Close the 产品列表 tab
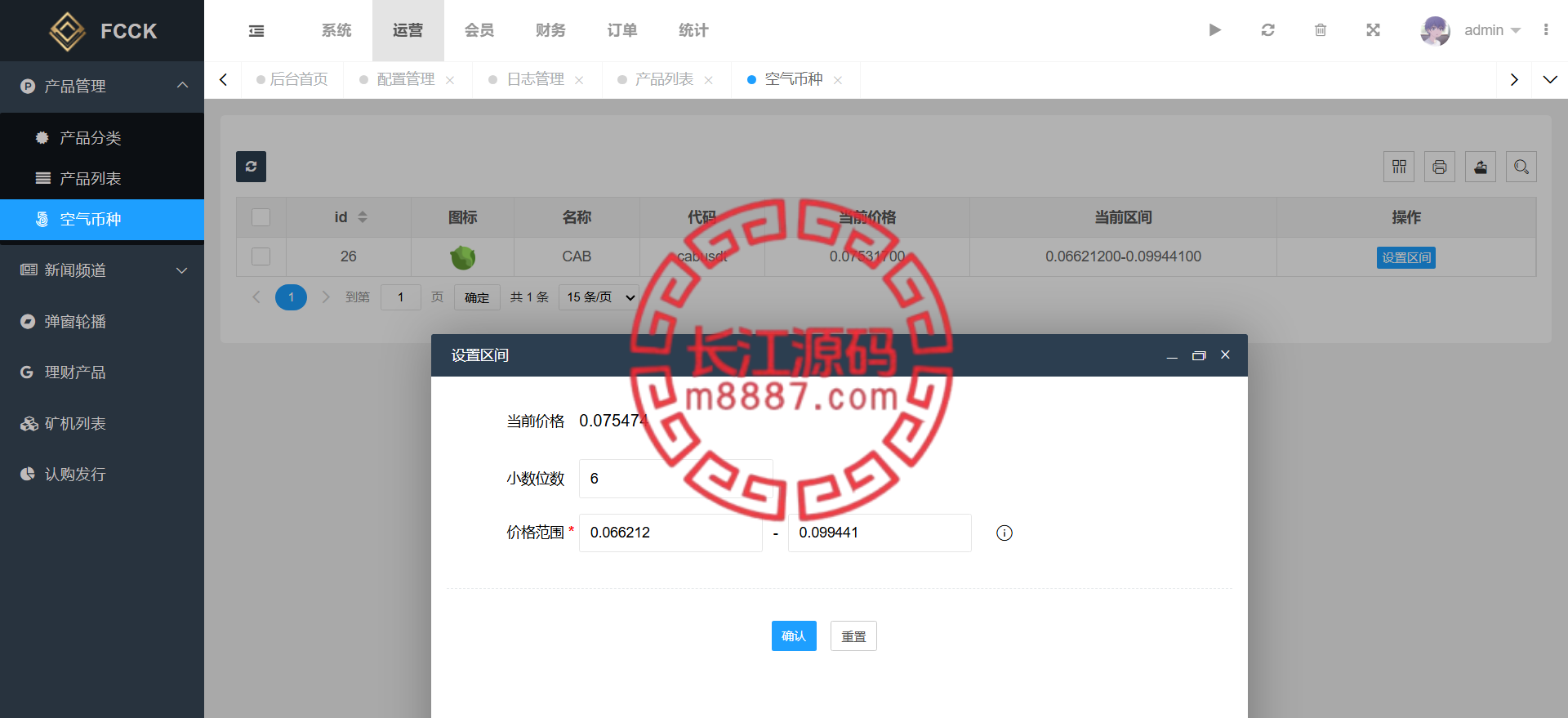Screen dimensions: 1568x718 (x=708, y=80)
